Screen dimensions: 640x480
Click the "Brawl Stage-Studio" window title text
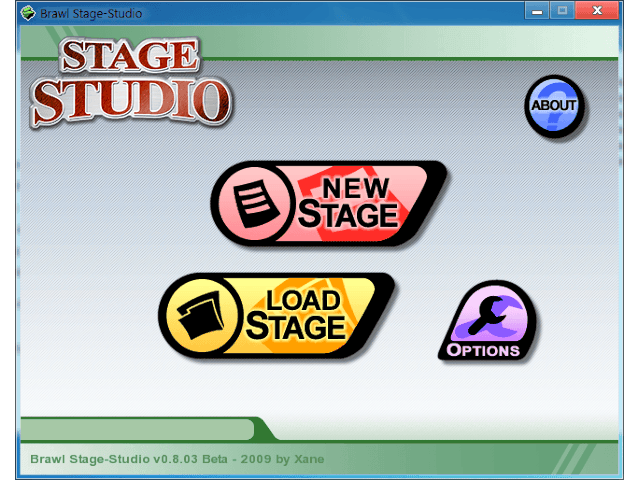(x=92, y=12)
